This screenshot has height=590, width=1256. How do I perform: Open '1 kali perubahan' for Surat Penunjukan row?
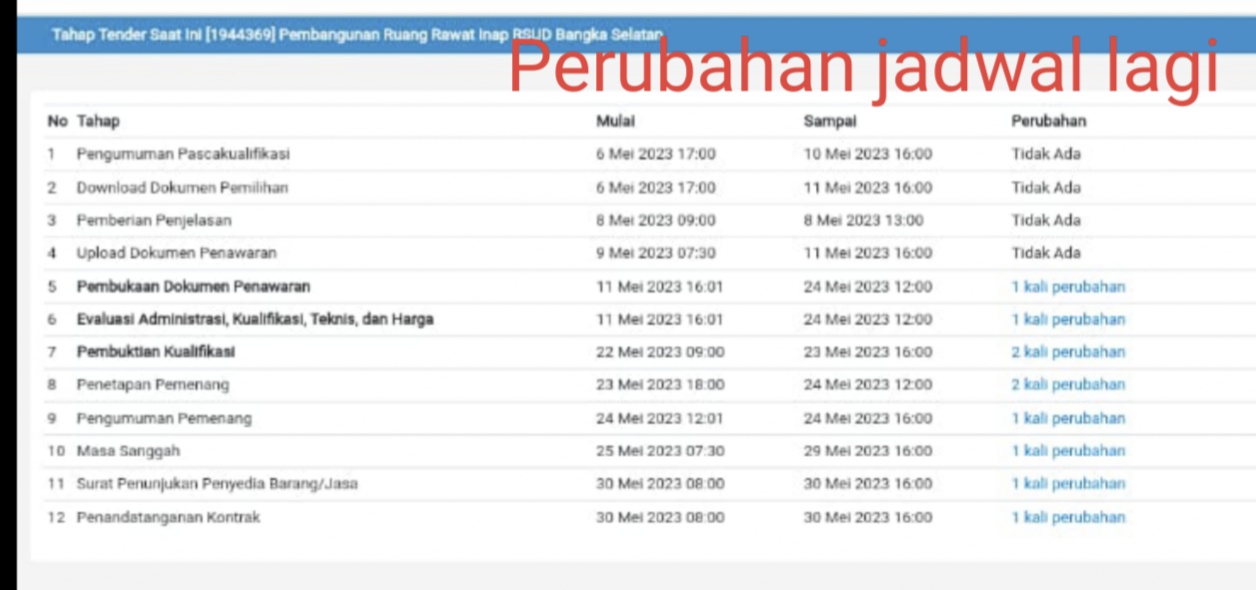[x=1068, y=484]
